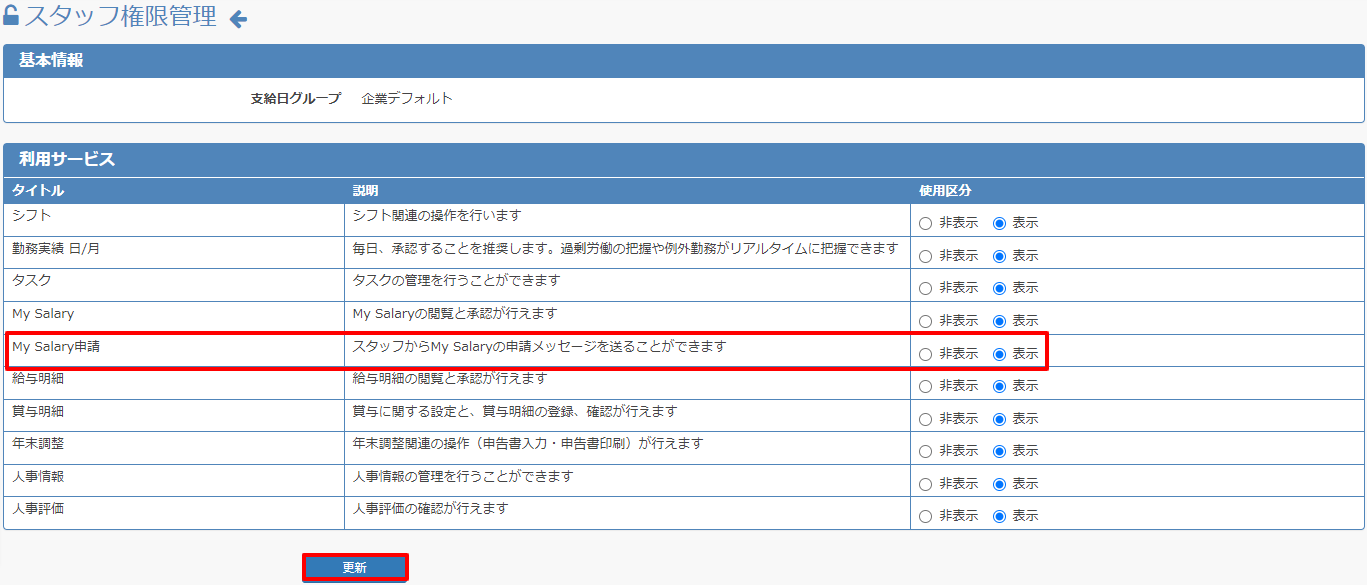Click the 勤務実績 日/月 title cell
Image resolution: width=1367 pixels, height=585 pixels.
tap(175, 253)
